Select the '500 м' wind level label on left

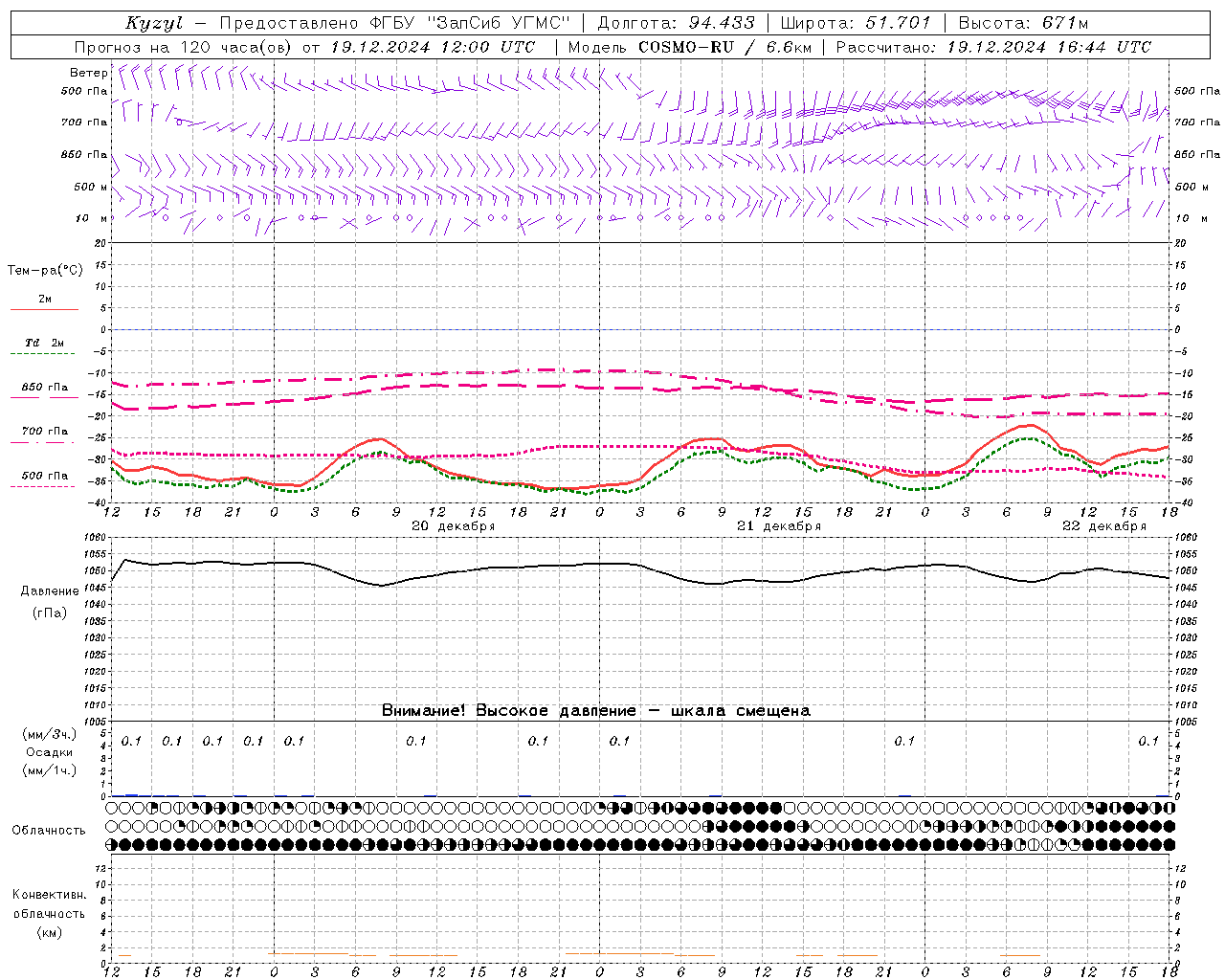click(91, 187)
